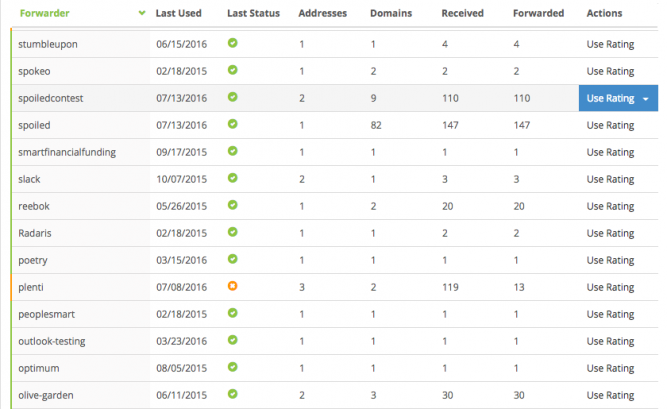Select the reebok forwarder name
The height and width of the screenshot is (409, 667).
click(x=34, y=206)
